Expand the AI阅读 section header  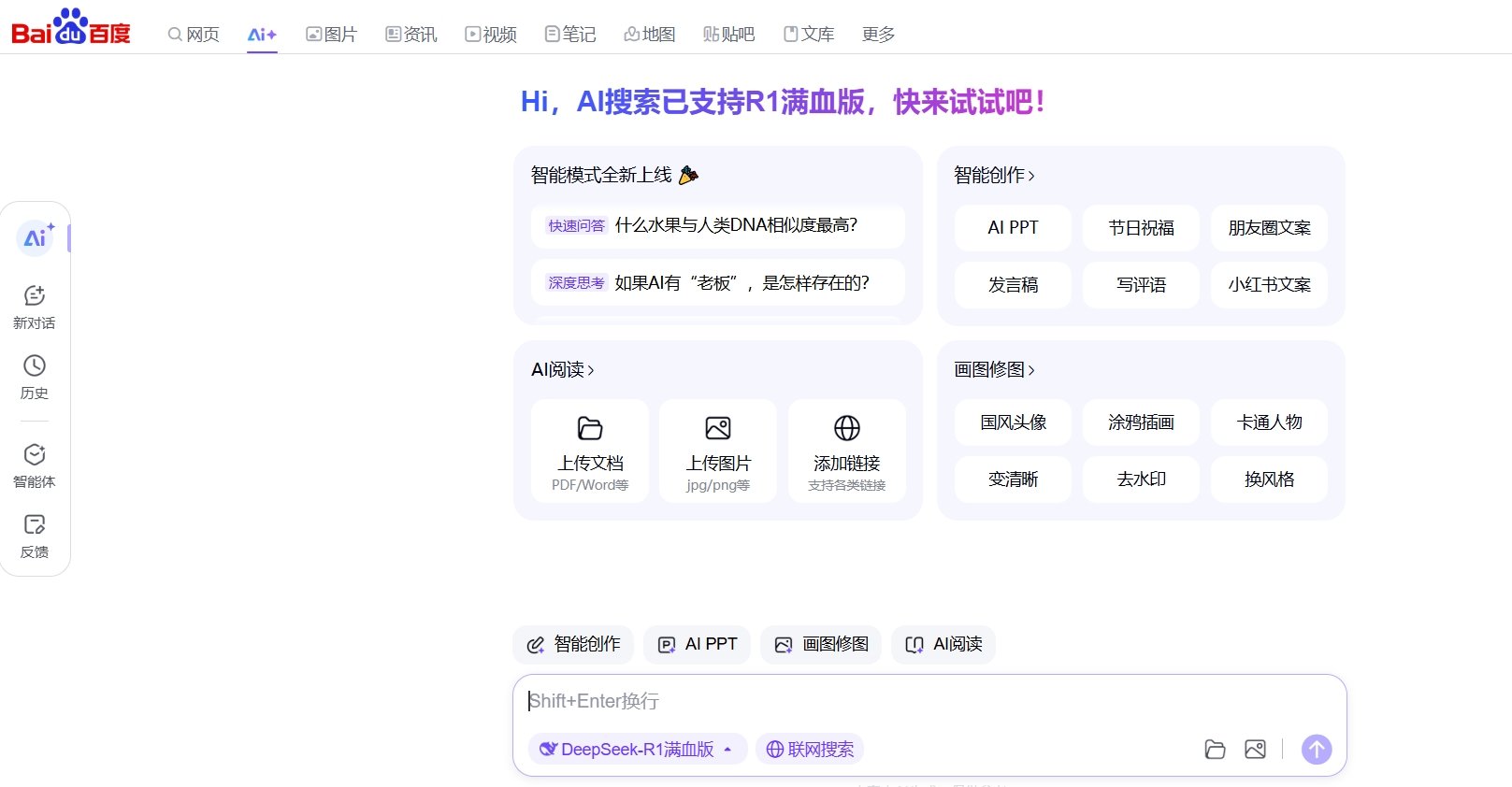coord(562,369)
